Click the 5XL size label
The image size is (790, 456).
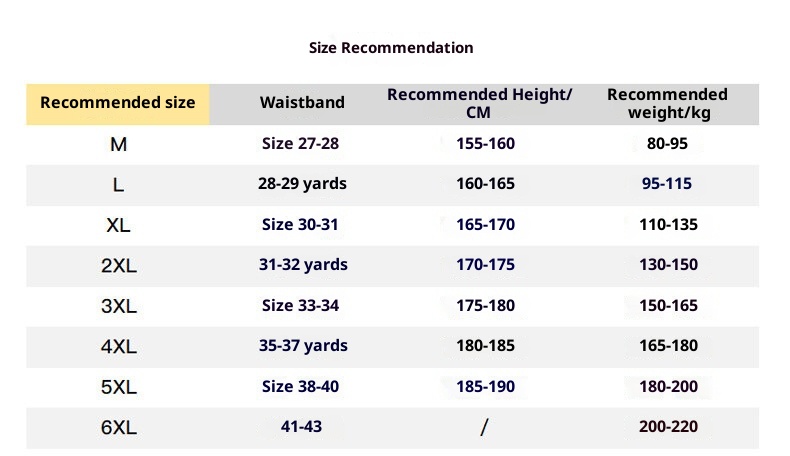pyautogui.click(x=118, y=387)
